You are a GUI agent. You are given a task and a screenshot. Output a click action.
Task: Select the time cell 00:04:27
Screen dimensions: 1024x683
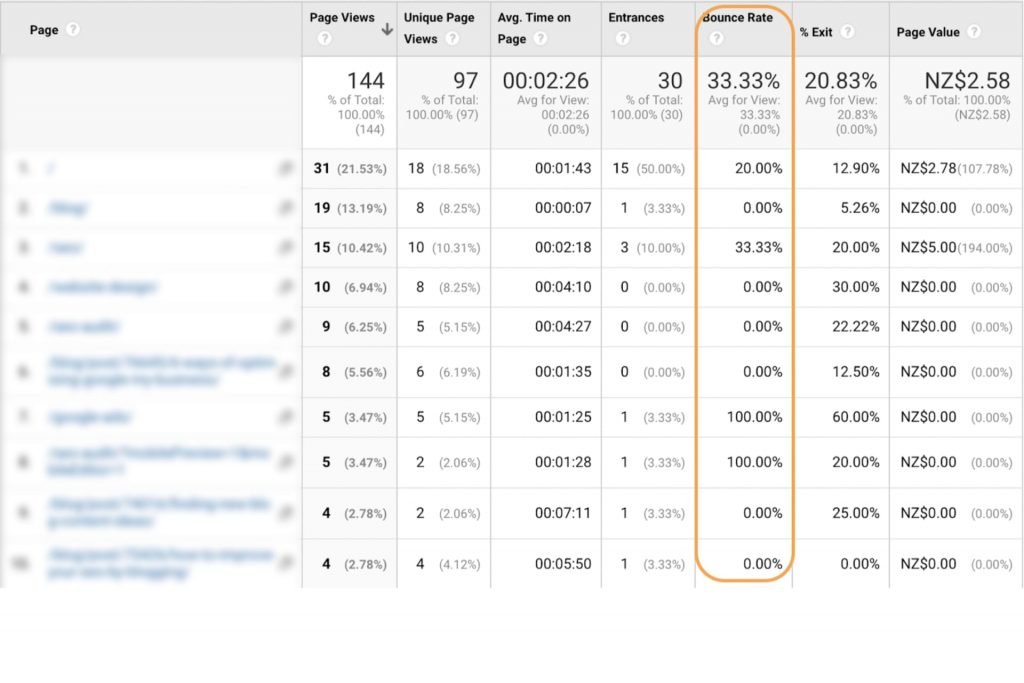pos(563,326)
